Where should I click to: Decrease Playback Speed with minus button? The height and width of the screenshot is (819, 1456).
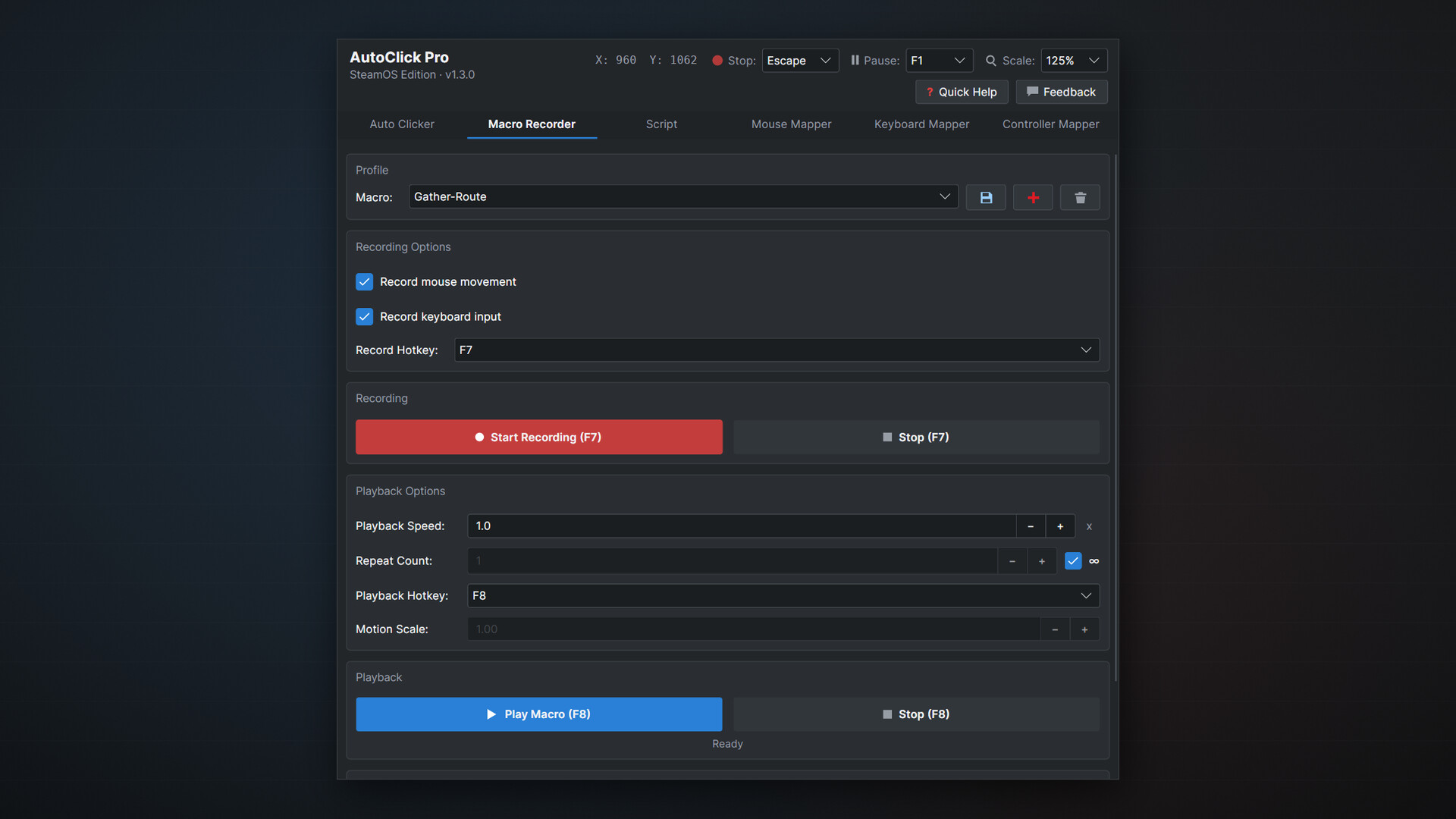click(x=1031, y=526)
